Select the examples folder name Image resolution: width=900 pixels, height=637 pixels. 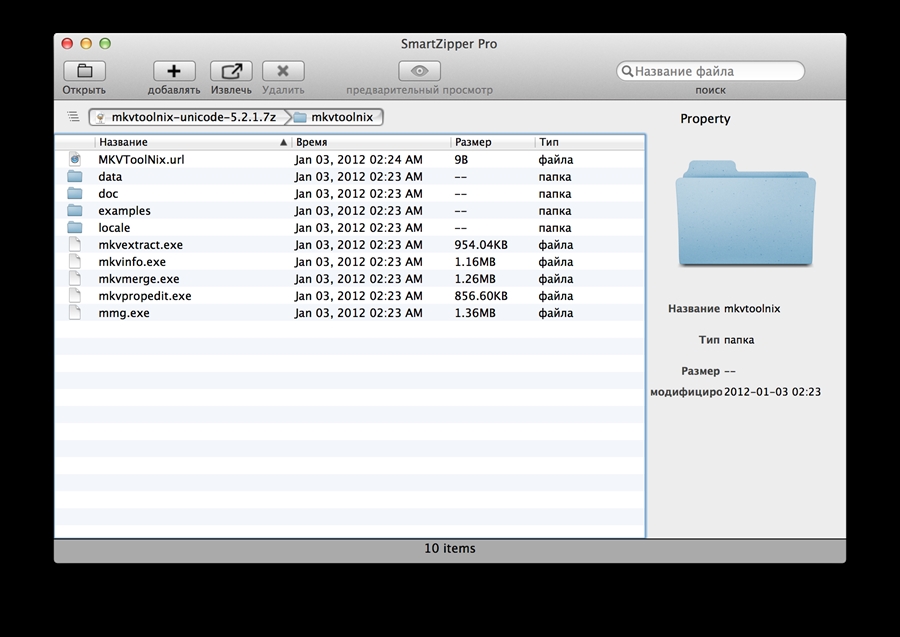pos(125,211)
